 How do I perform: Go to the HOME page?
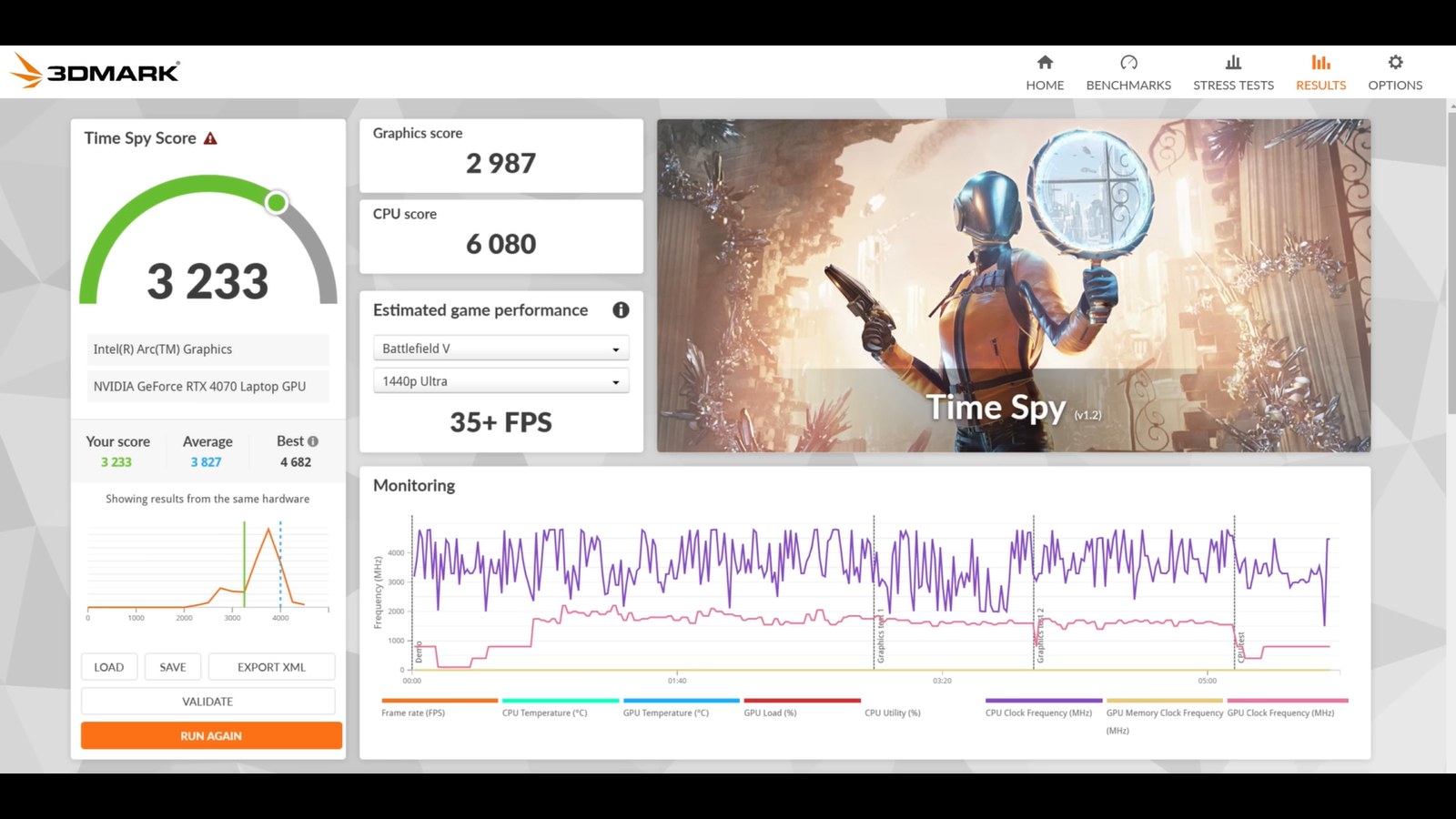(x=1045, y=73)
